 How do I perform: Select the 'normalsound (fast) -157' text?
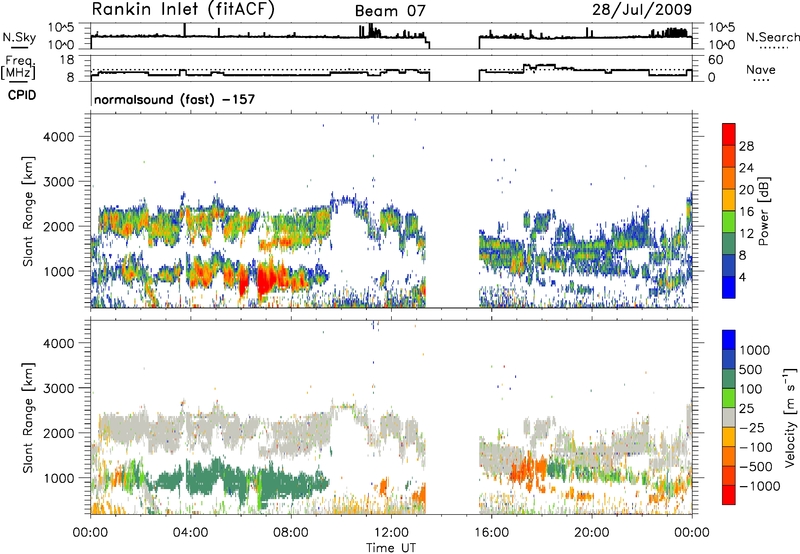tap(174, 99)
